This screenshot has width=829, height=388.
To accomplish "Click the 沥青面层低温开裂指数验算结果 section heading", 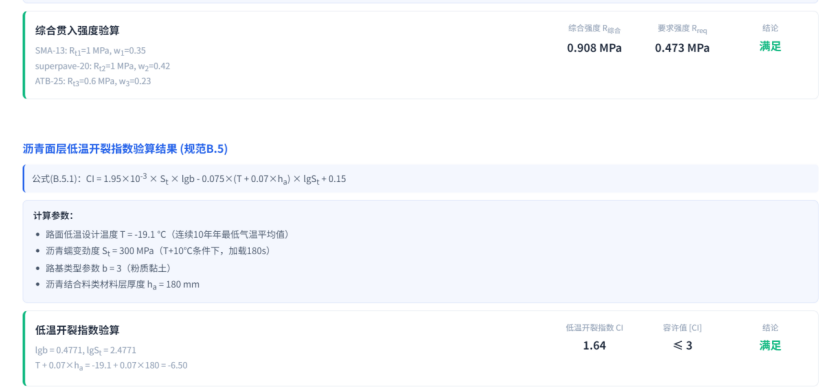I will coord(125,149).
